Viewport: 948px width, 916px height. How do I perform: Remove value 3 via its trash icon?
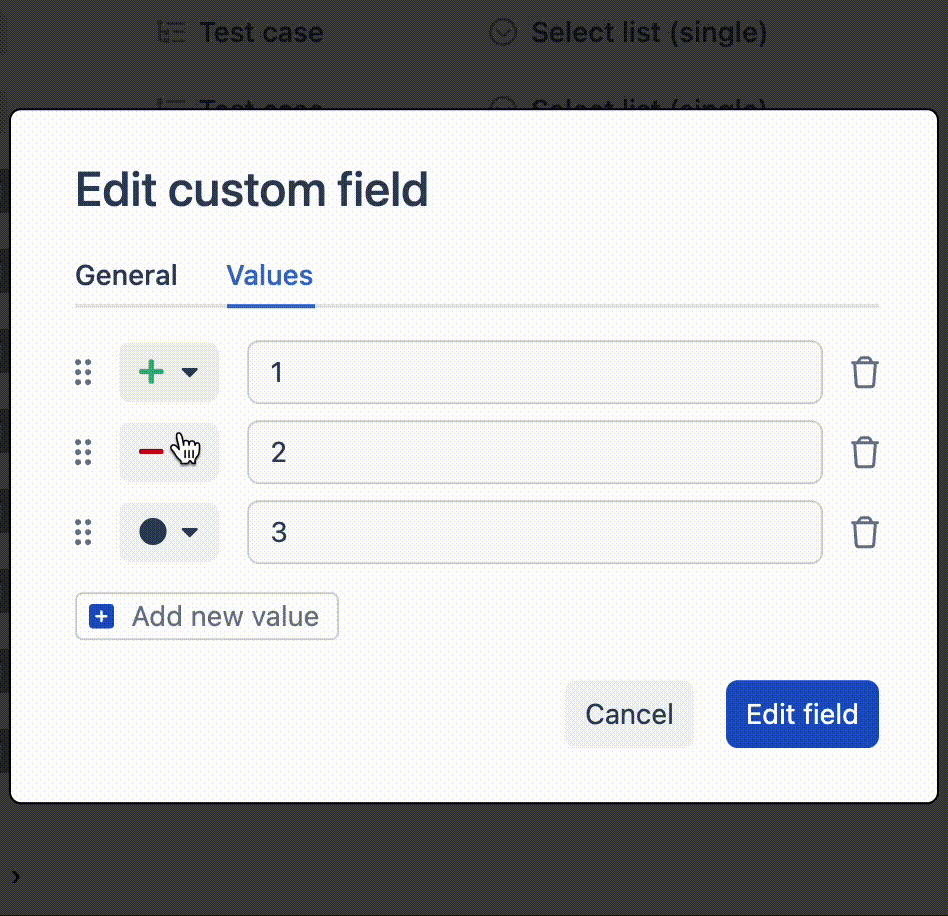pyautogui.click(x=865, y=532)
